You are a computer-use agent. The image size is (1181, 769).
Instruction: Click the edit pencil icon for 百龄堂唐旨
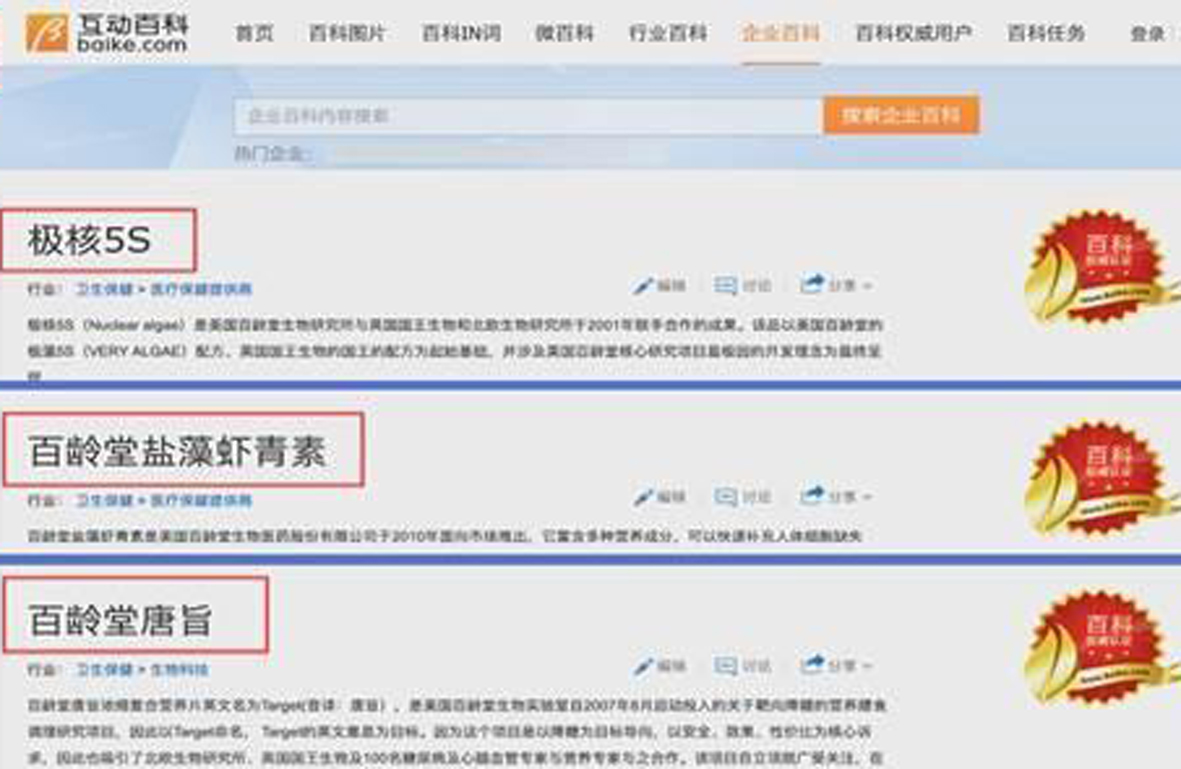point(643,666)
